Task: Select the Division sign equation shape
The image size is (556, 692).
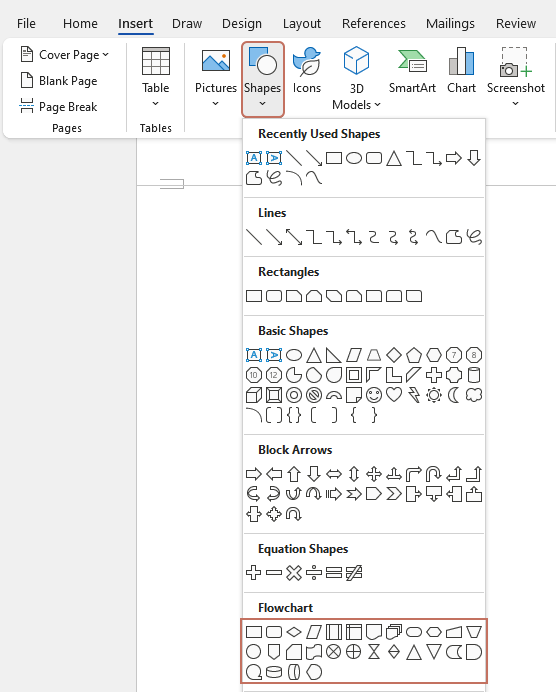Action: (314, 573)
